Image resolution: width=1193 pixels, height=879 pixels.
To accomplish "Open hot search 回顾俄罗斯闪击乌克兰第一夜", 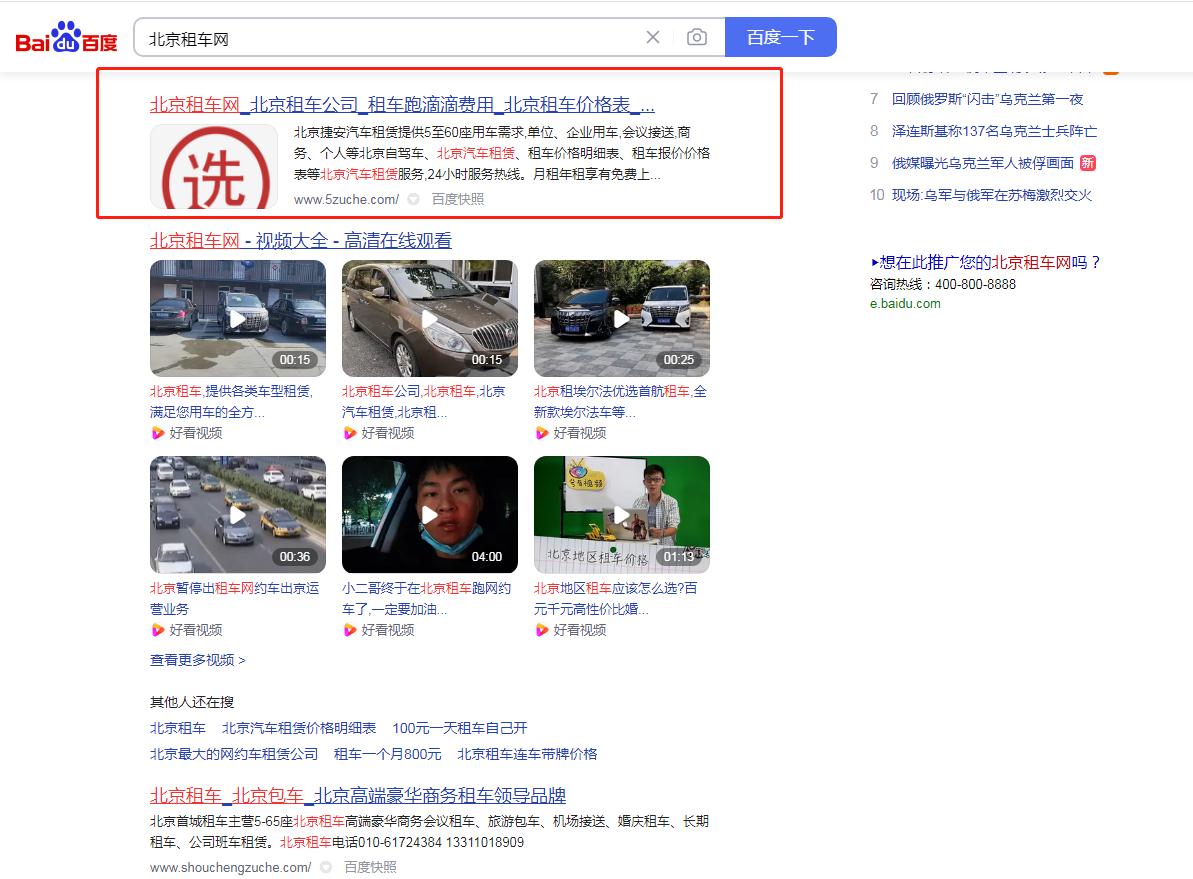I will pyautogui.click(x=987, y=99).
